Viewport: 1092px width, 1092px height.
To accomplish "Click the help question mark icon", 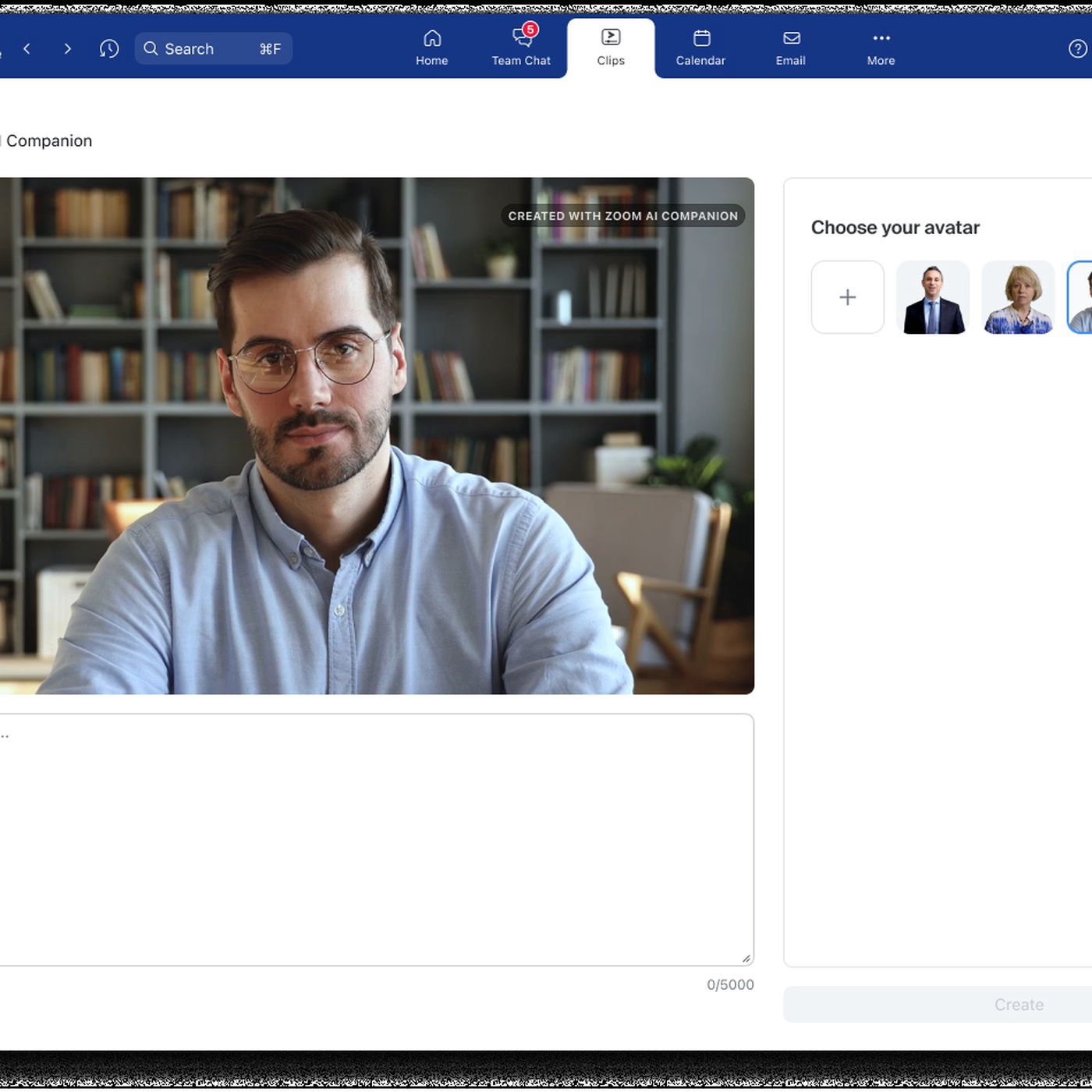I will [x=1076, y=48].
